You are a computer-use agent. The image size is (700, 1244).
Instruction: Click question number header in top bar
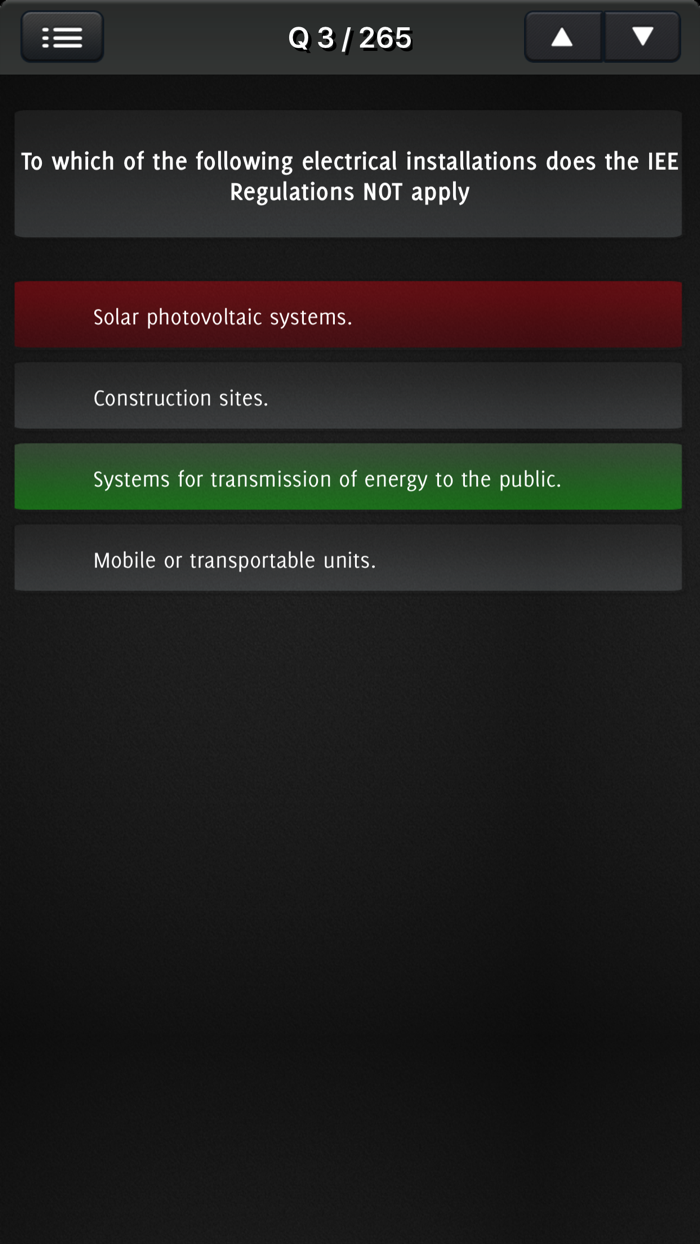tap(350, 38)
